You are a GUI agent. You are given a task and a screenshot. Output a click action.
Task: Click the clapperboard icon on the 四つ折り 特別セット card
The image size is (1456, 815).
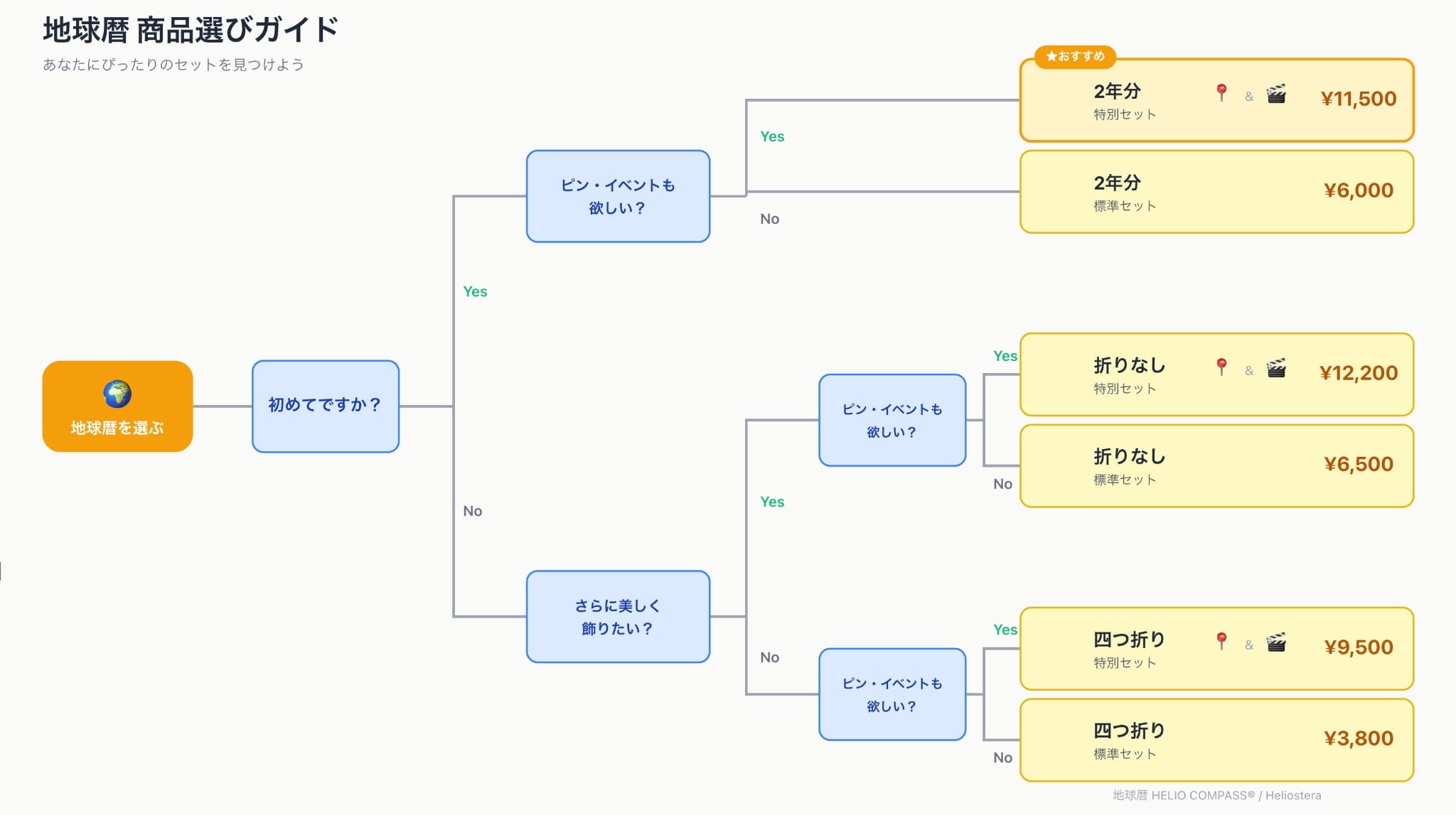[1276, 642]
